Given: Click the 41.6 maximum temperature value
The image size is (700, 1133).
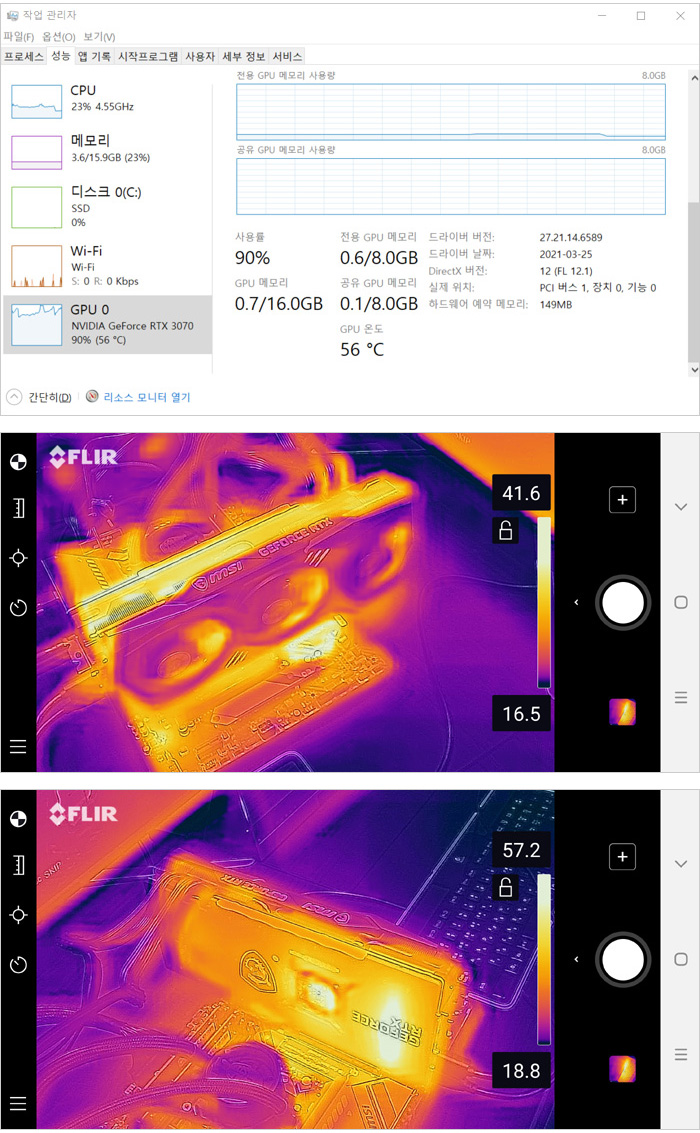Looking at the screenshot, I should coord(522,494).
